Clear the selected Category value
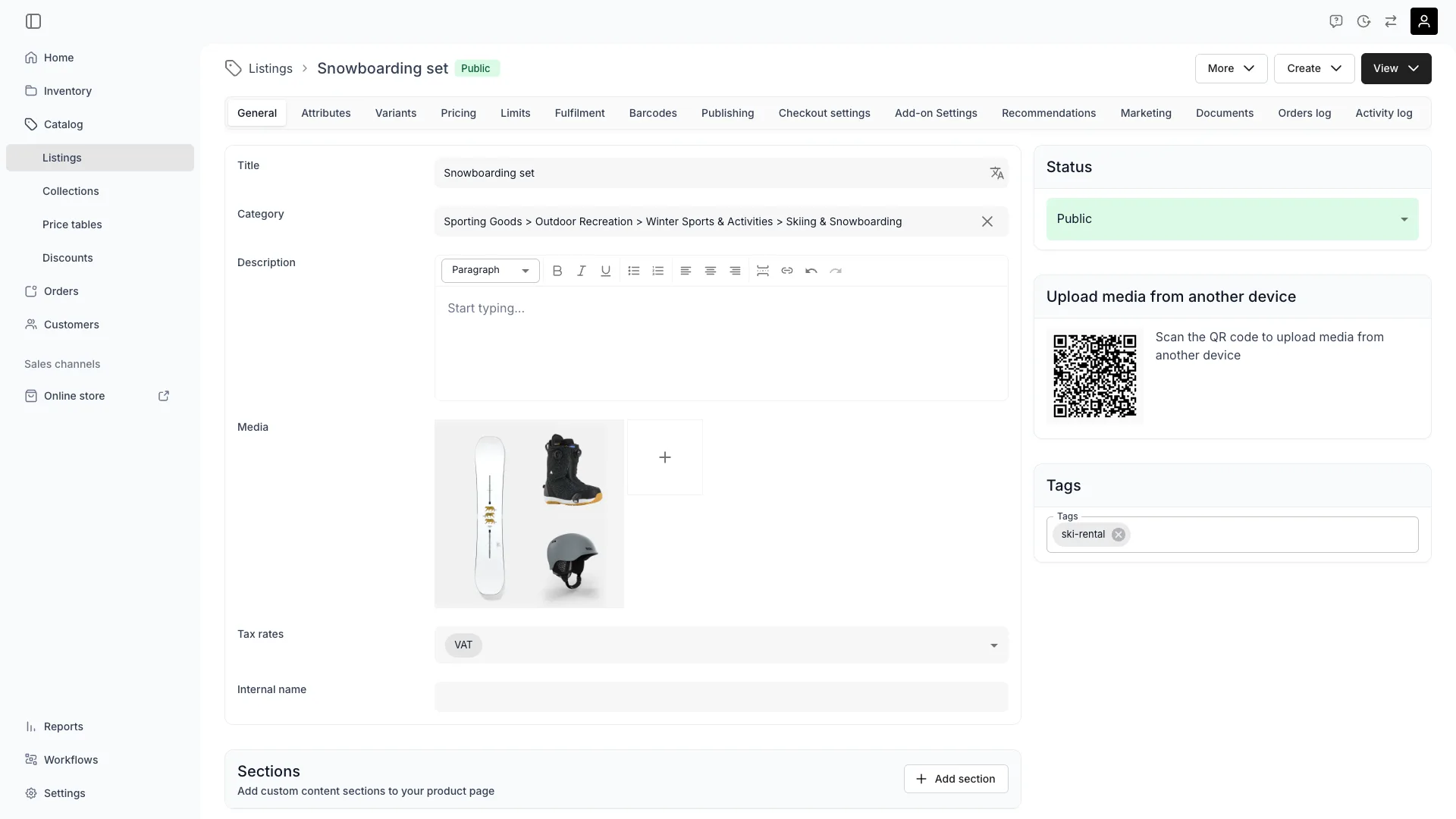Image resolution: width=1456 pixels, height=819 pixels. coord(987,221)
